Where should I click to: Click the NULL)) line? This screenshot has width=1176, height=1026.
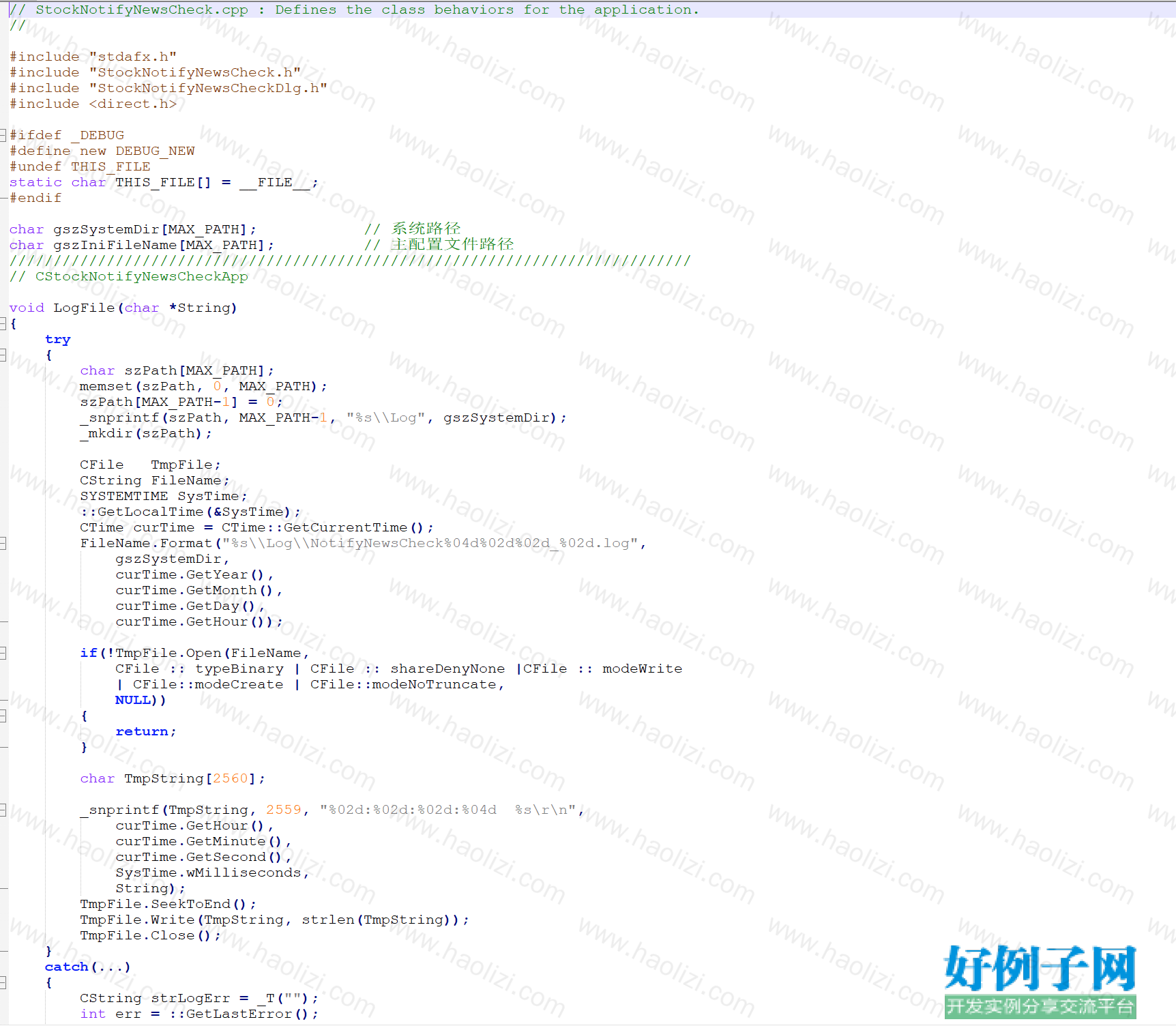pyautogui.click(x=141, y=700)
